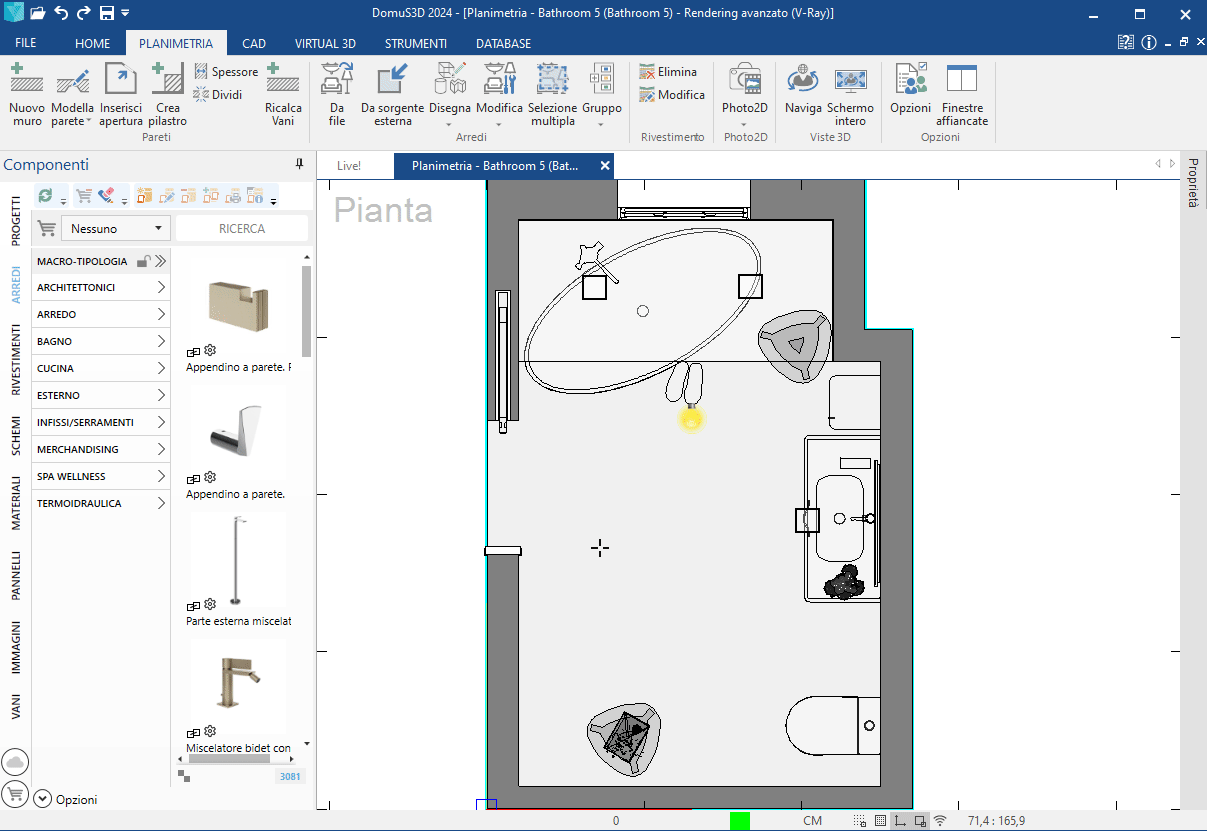Click Modifica in Rivestimento group

pos(672,95)
